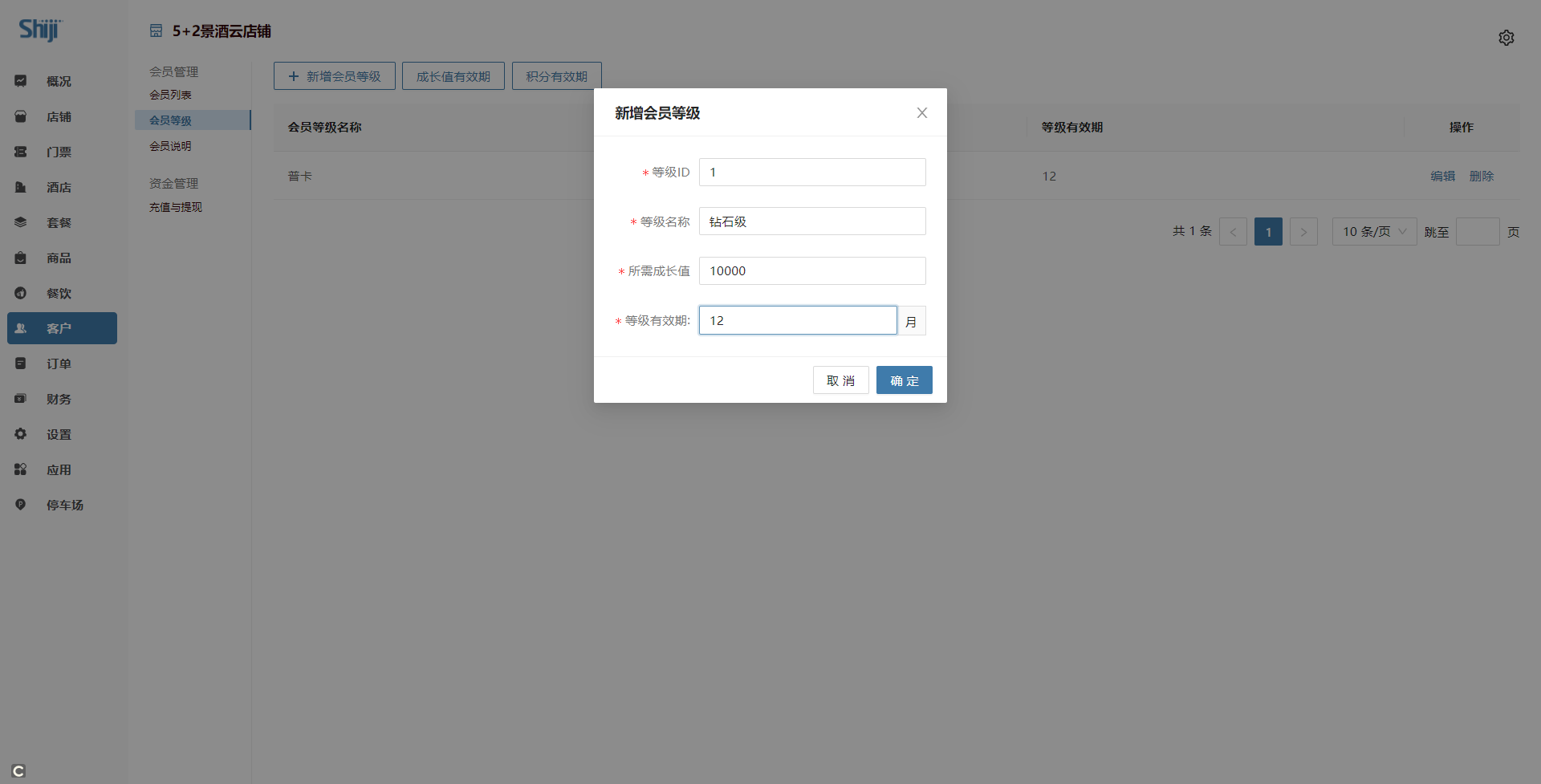The width and height of the screenshot is (1541, 784).
Task: Click the 5+2景酒云店铺 store title
Action: click(x=222, y=31)
